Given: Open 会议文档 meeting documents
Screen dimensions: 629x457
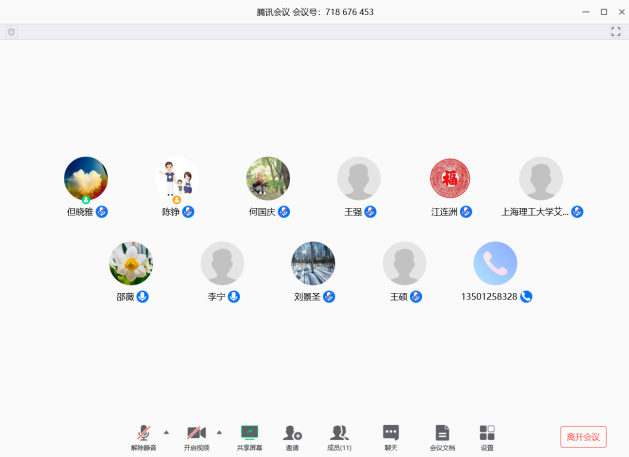Looking at the screenshot, I should [441, 434].
